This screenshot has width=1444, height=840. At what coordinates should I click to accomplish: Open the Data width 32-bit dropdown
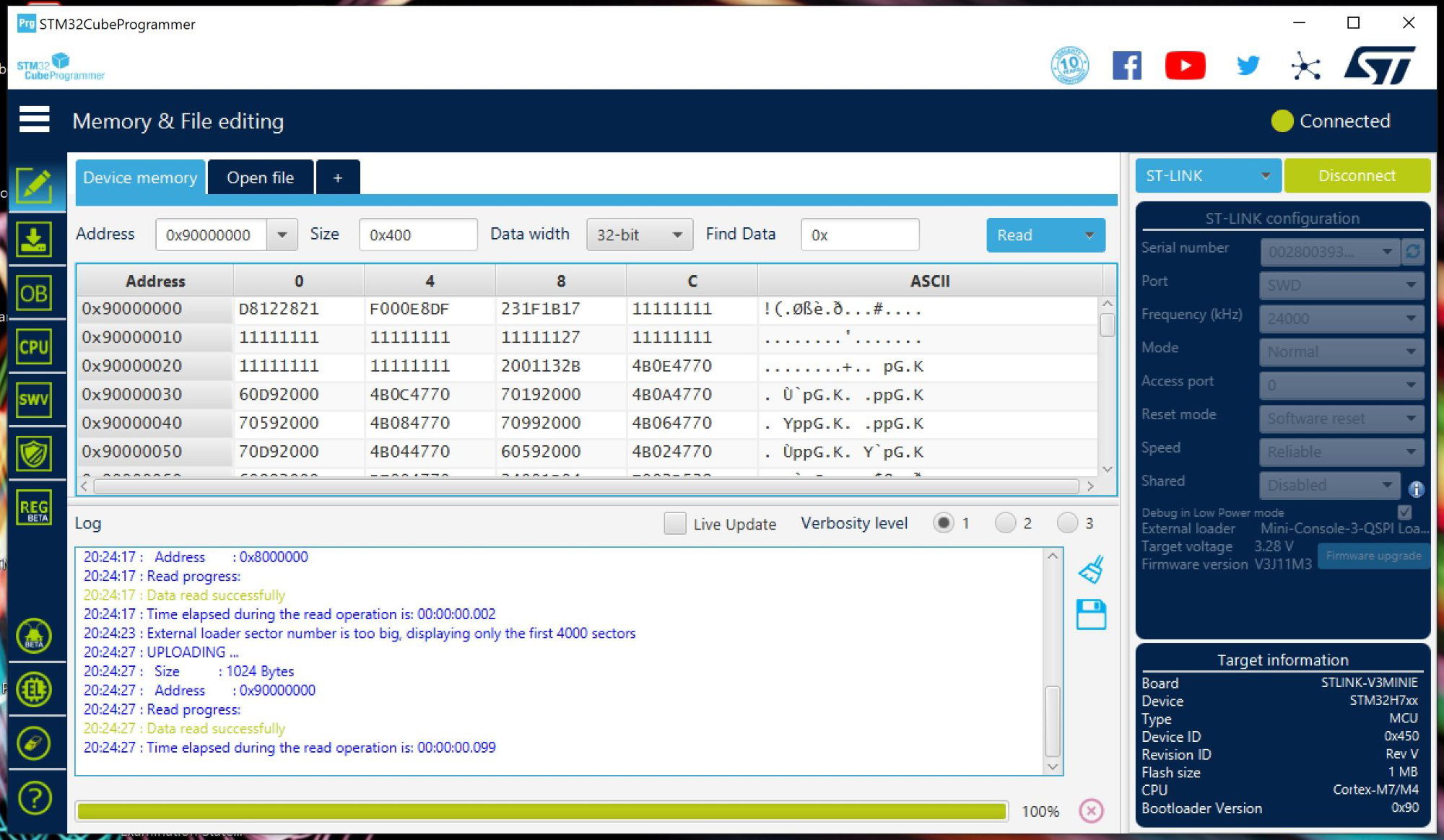point(640,235)
